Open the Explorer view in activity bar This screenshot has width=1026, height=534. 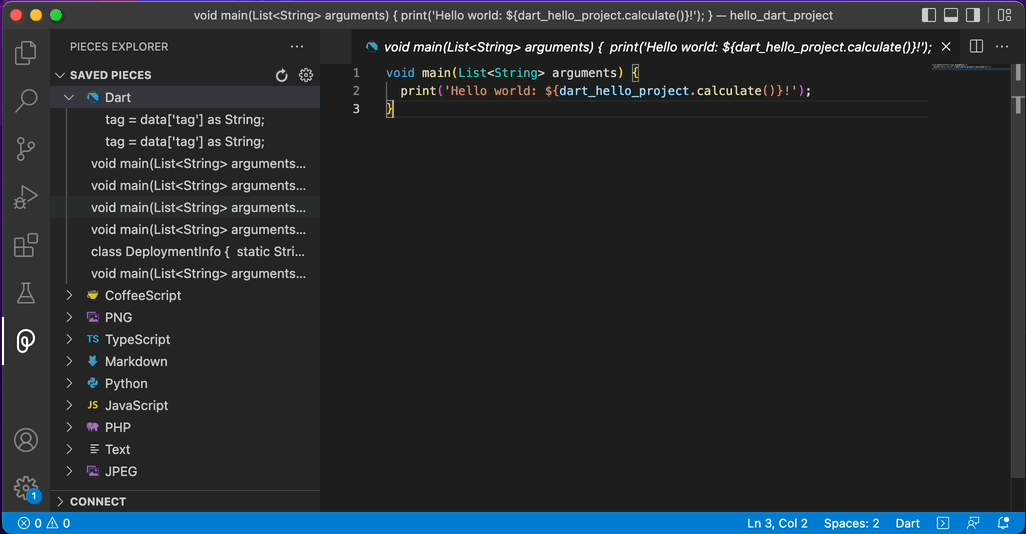coord(26,53)
